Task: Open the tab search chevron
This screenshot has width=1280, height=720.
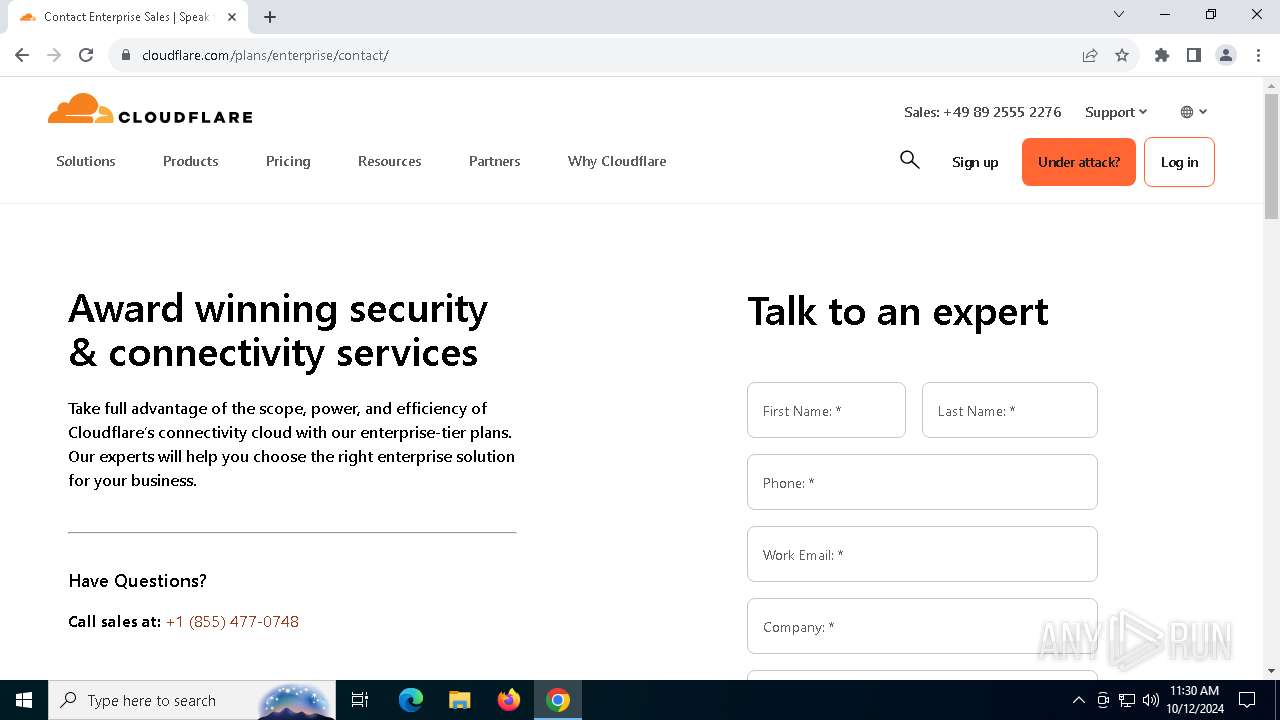Action: coord(1119,15)
